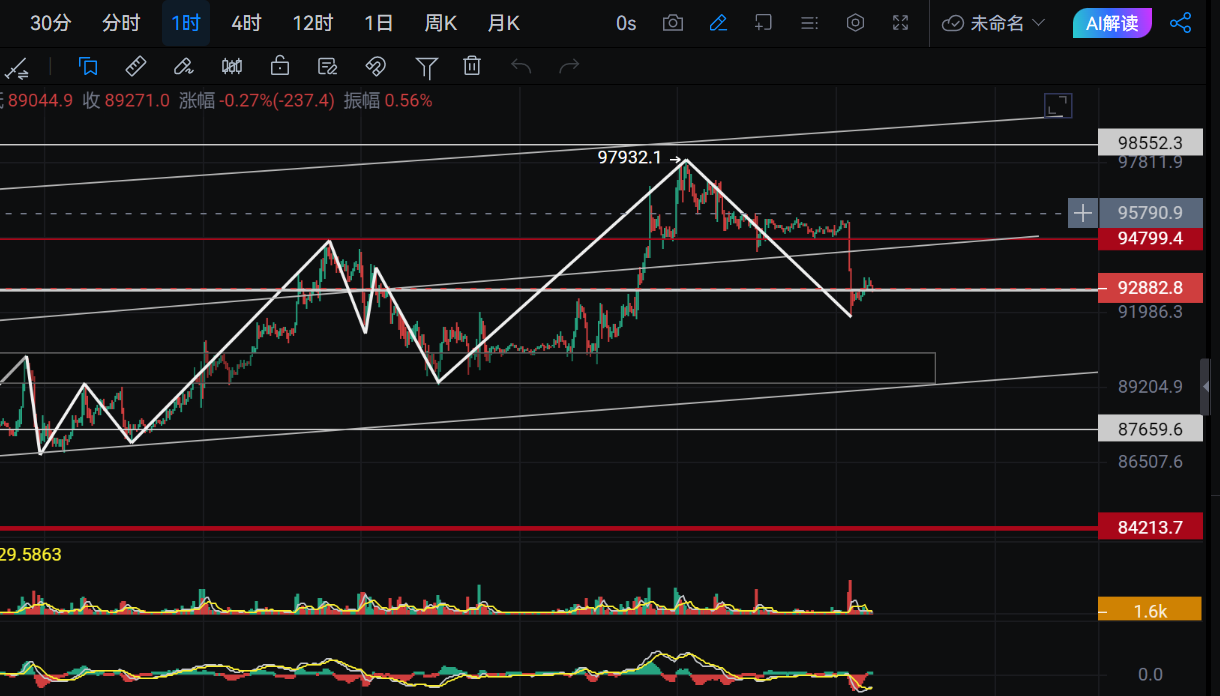Enter fullscreen with the expand arrows icon
The height and width of the screenshot is (696, 1220).
point(900,23)
